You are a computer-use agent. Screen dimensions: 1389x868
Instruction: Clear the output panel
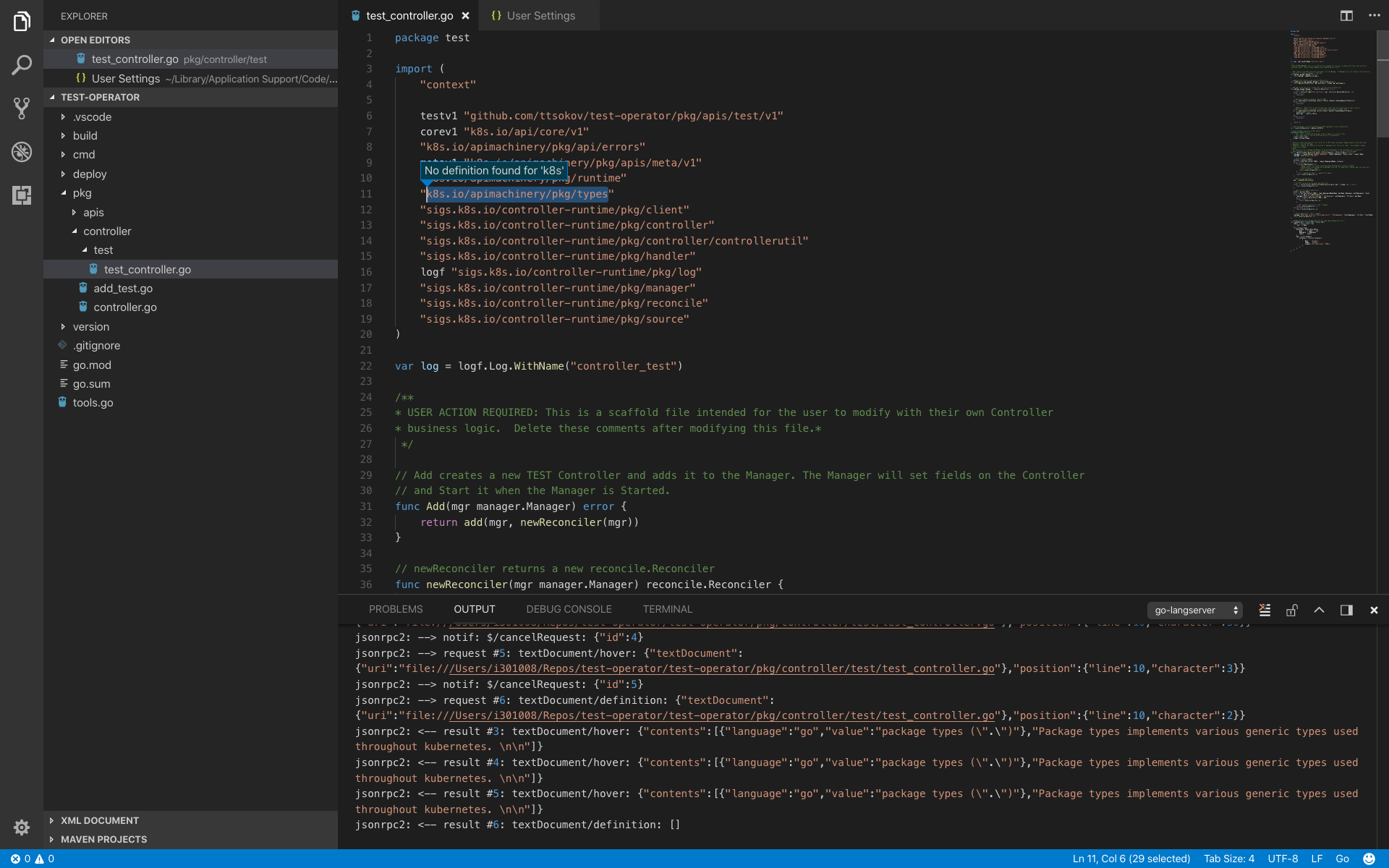click(x=1265, y=610)
